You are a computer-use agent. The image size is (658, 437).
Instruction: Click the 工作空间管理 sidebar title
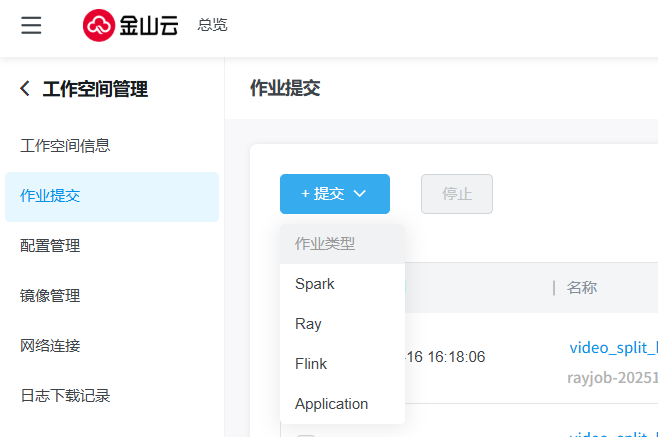click(95, 89)
